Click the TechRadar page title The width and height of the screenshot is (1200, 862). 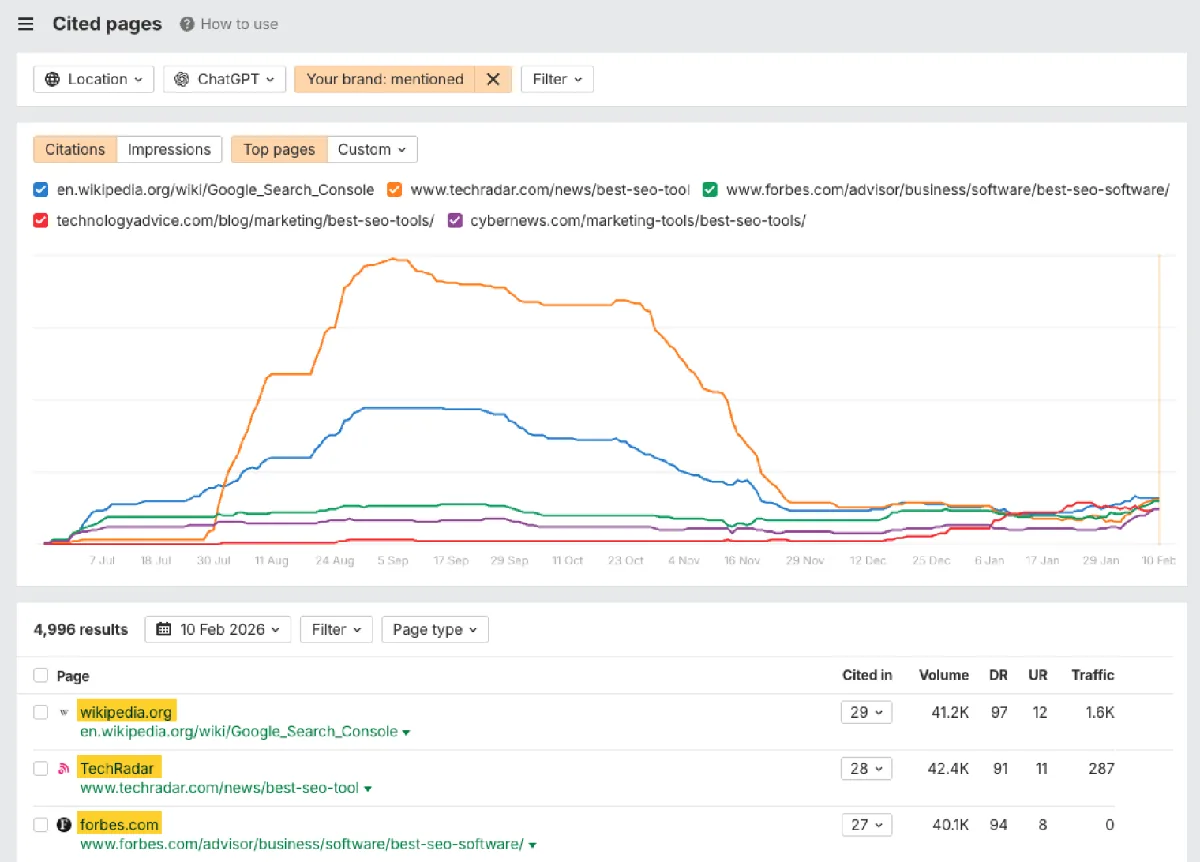click(x=117, y=768)
